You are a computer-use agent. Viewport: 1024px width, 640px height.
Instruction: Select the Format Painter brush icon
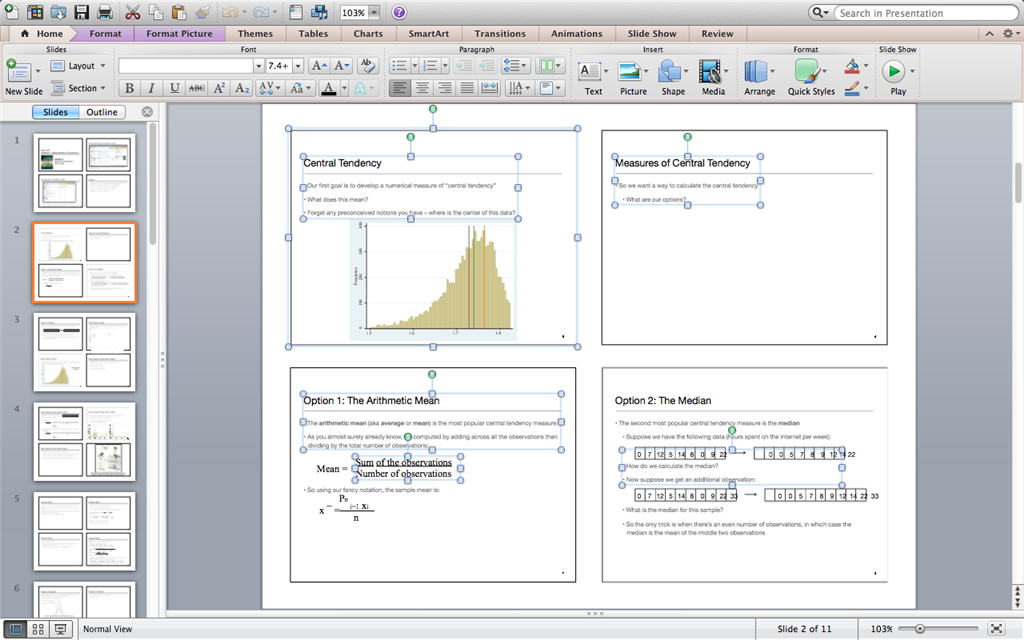coord(203,13)
